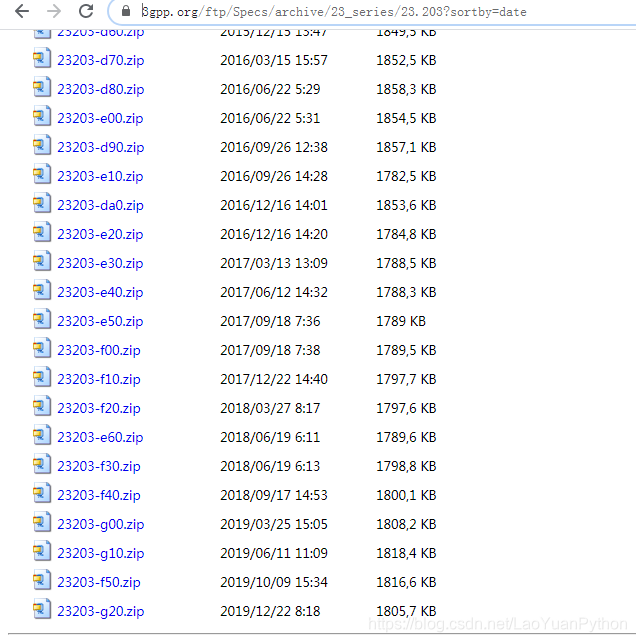Click the zip file icon beside 23203-g20.zip
Image resolution: width=636 pixels, height=642 pixels.
click(x=42, y=609)
